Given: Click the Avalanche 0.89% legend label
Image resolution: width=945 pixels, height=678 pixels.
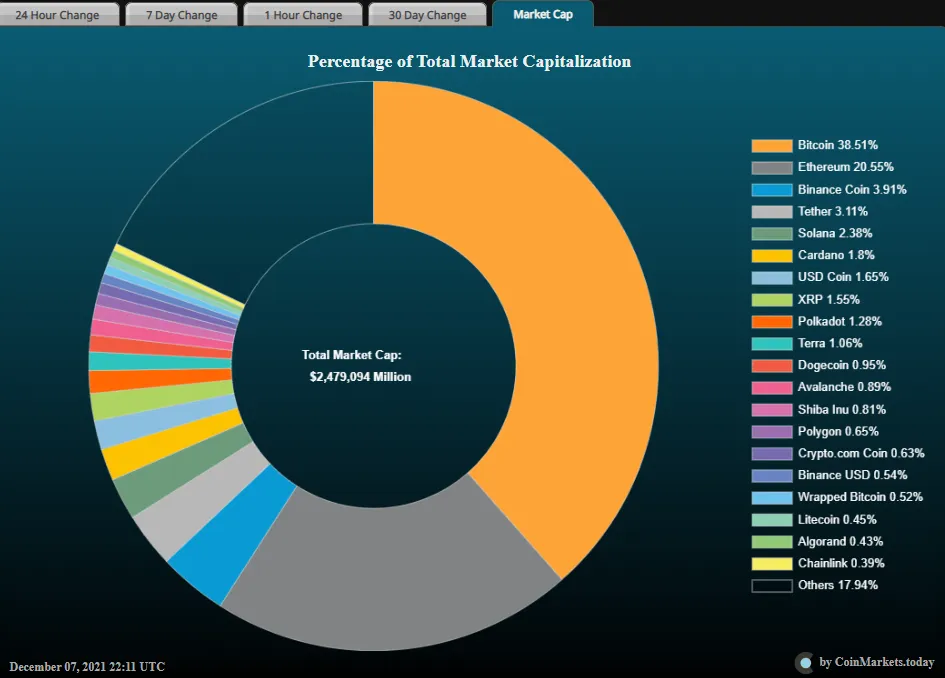Looking at the screenshot, I should pyautogui.click(x=844, y=387).
